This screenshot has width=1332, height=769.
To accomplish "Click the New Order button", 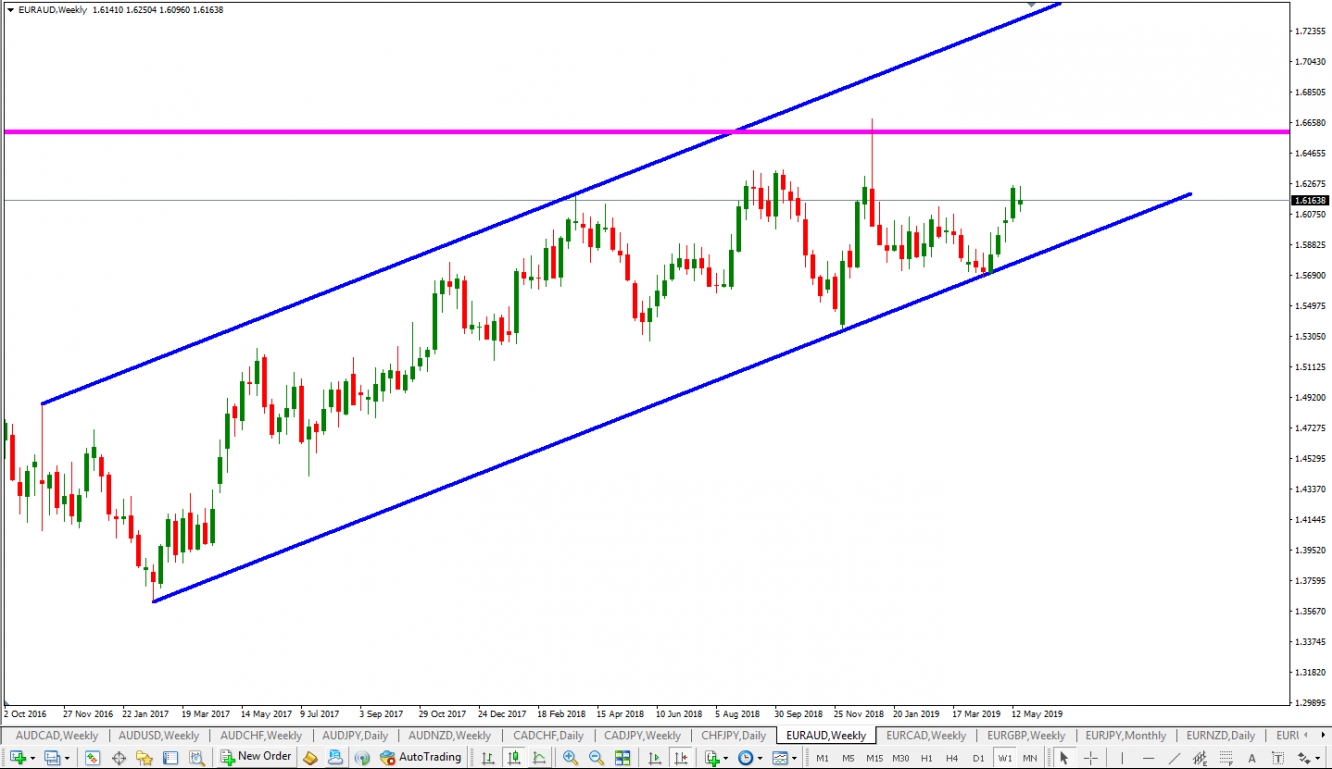I will 256,757.
